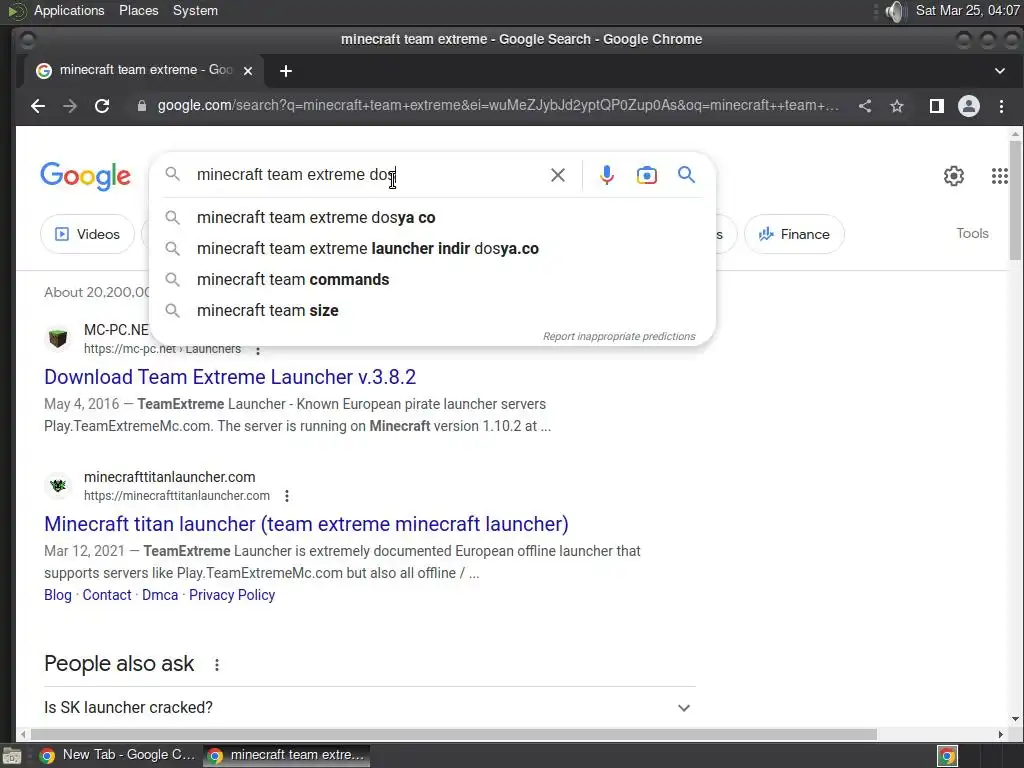Start voice search with the microphone icon
The width and height of the screenshot is (1024, 768).
pyautogui.click(x=607, y=175)
